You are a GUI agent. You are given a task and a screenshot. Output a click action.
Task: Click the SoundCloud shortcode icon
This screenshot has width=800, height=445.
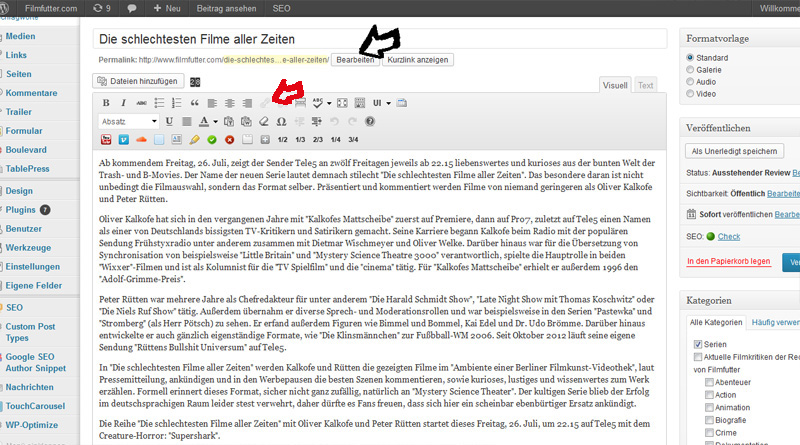[141, 139]
